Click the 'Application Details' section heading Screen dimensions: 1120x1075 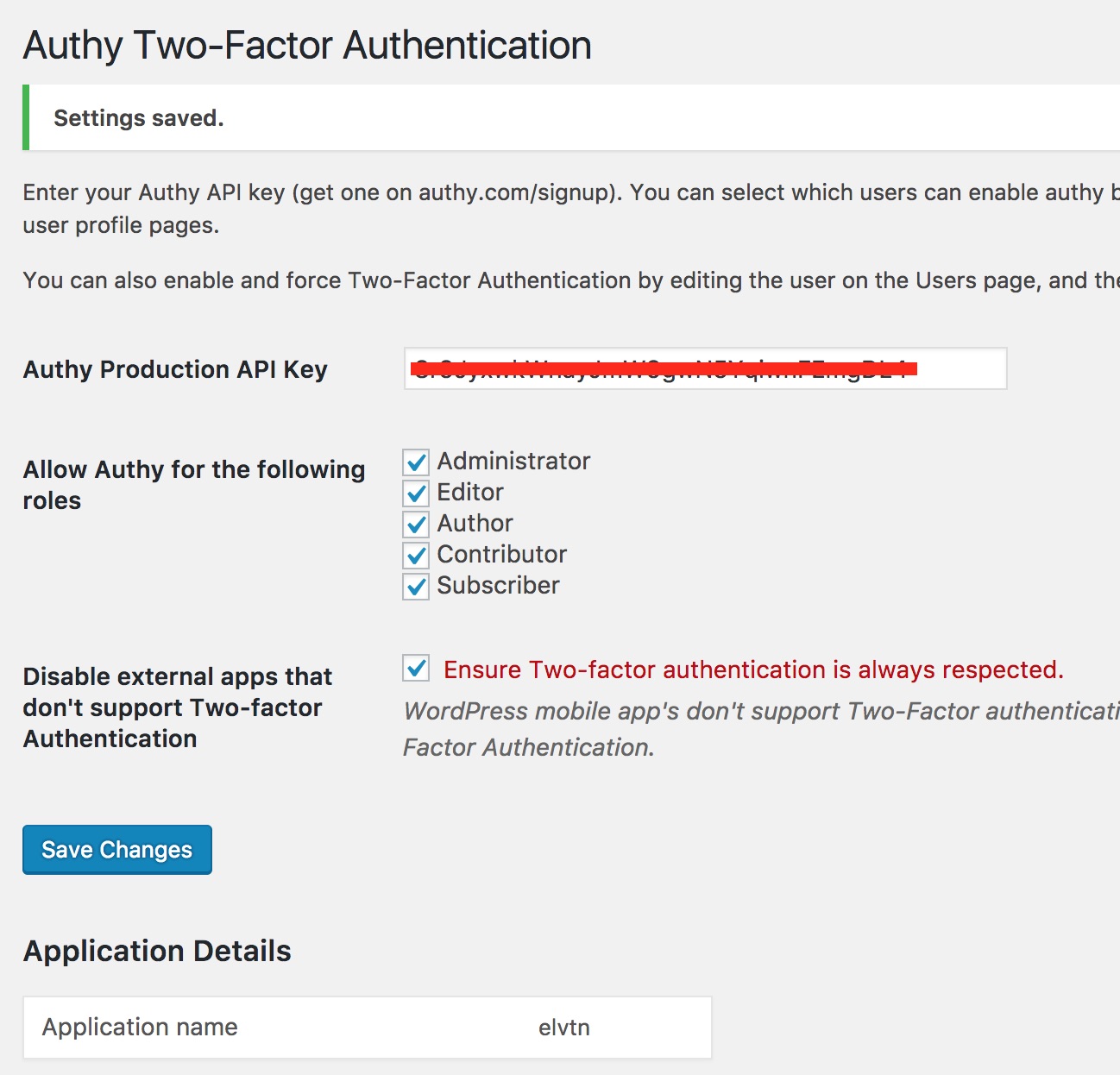(157, 951)
